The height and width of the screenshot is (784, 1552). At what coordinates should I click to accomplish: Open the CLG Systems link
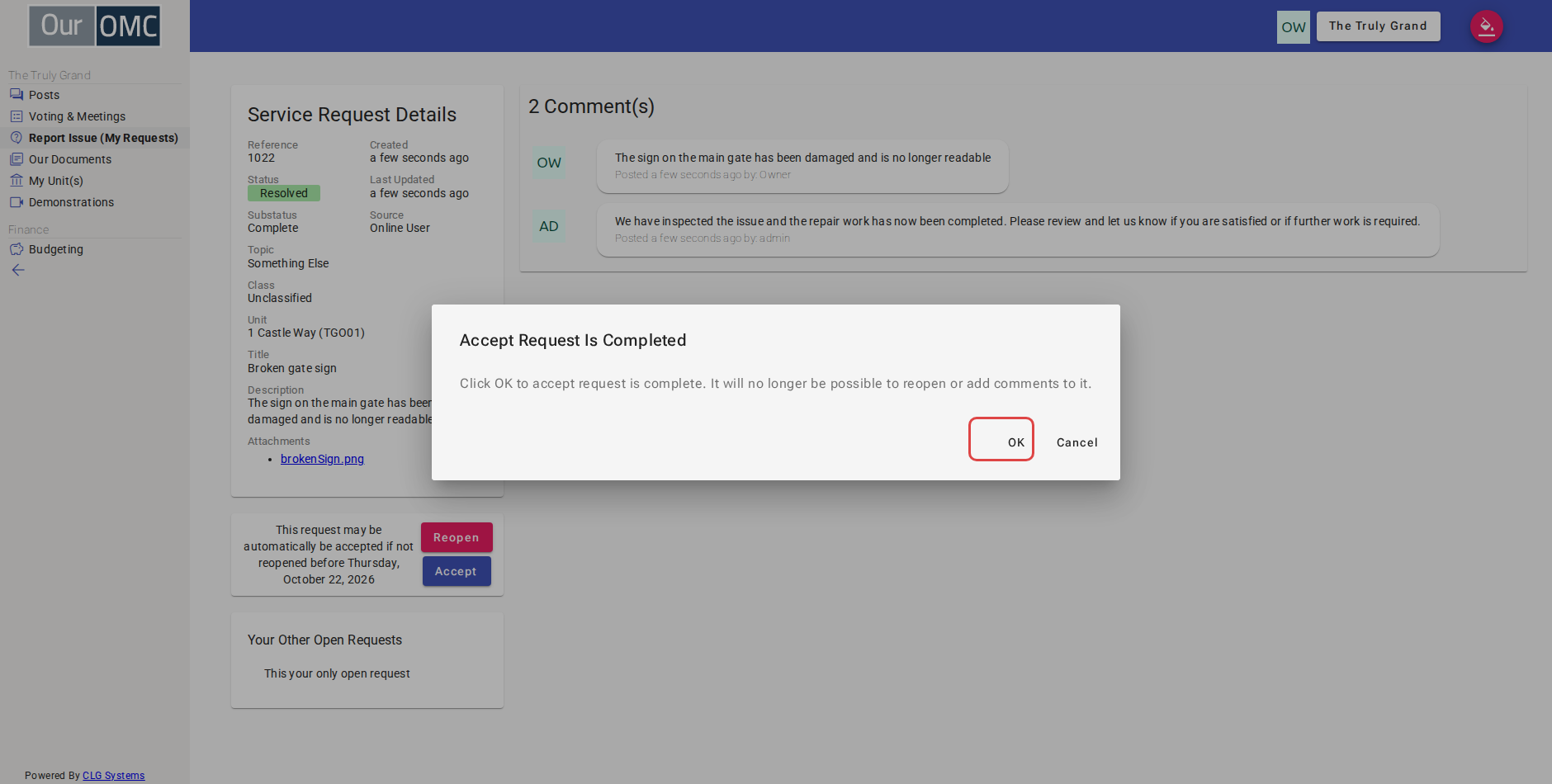point(113,776)
